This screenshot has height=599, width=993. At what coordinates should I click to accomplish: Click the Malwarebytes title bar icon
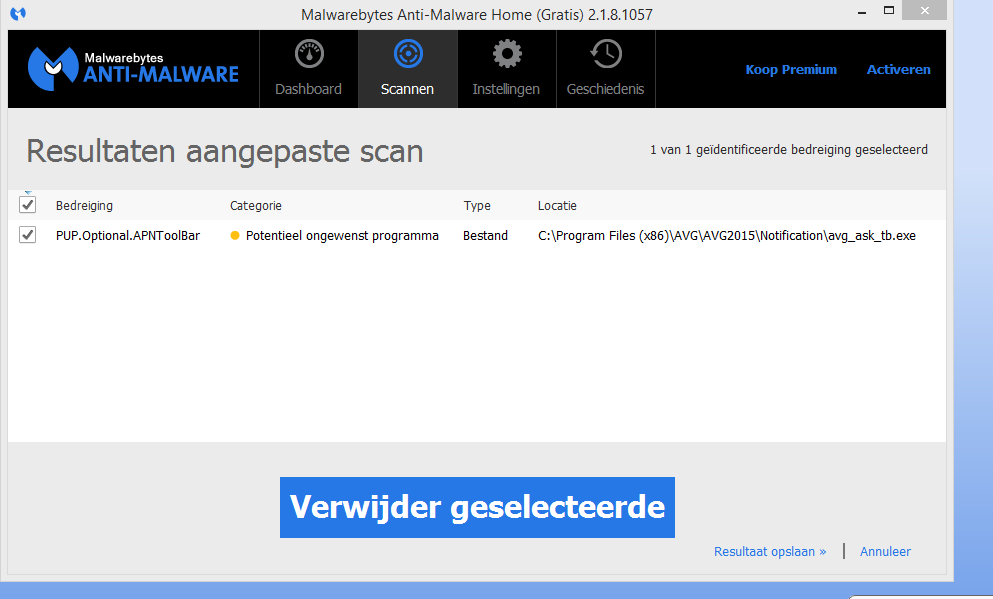[18, 13]
